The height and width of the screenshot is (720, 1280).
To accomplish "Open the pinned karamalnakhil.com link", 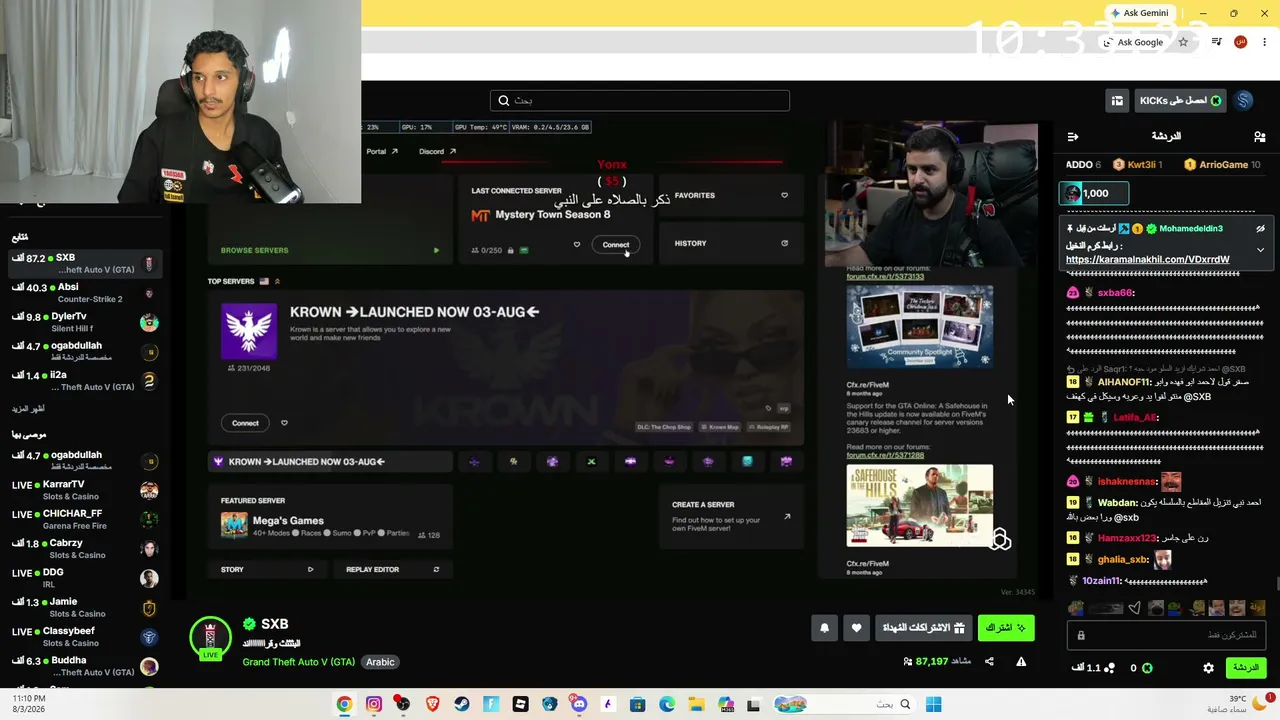I will 1147,259.
